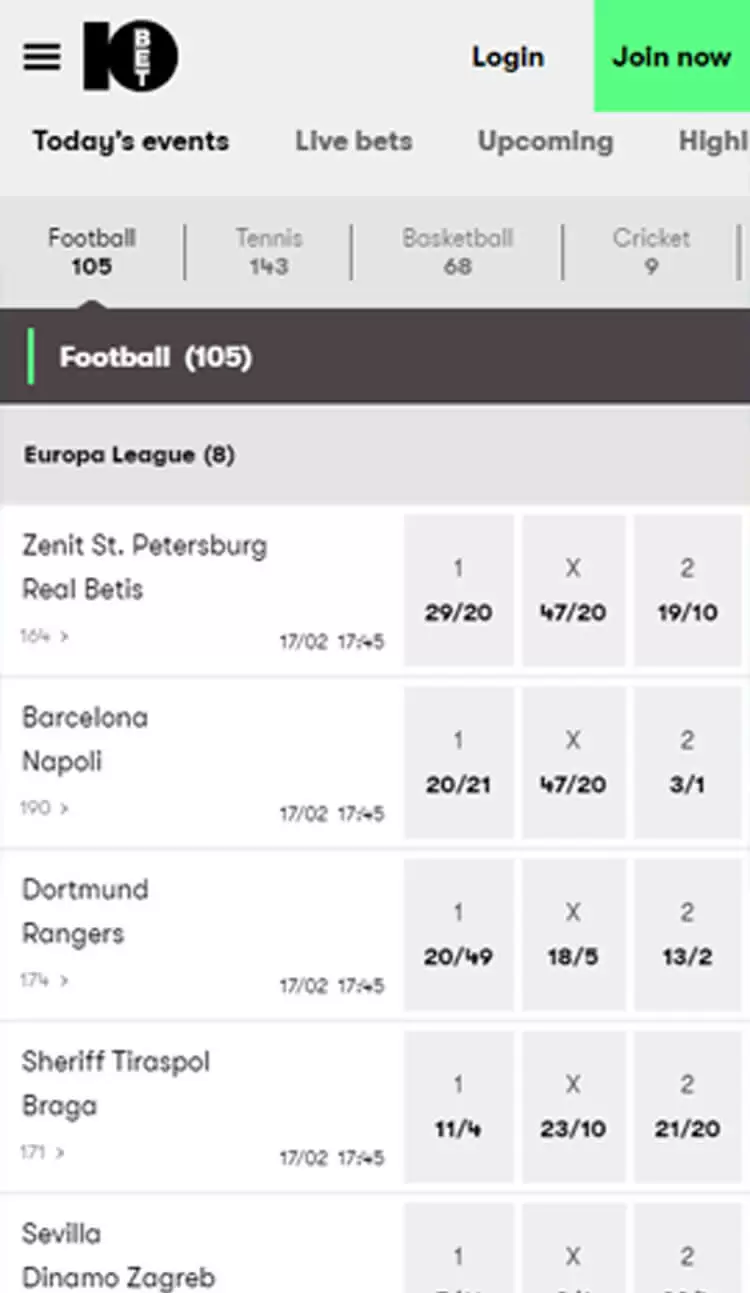
Task: Expand 171 more markets for Sheriff Tiraspol match
Action: (44, 1152)
